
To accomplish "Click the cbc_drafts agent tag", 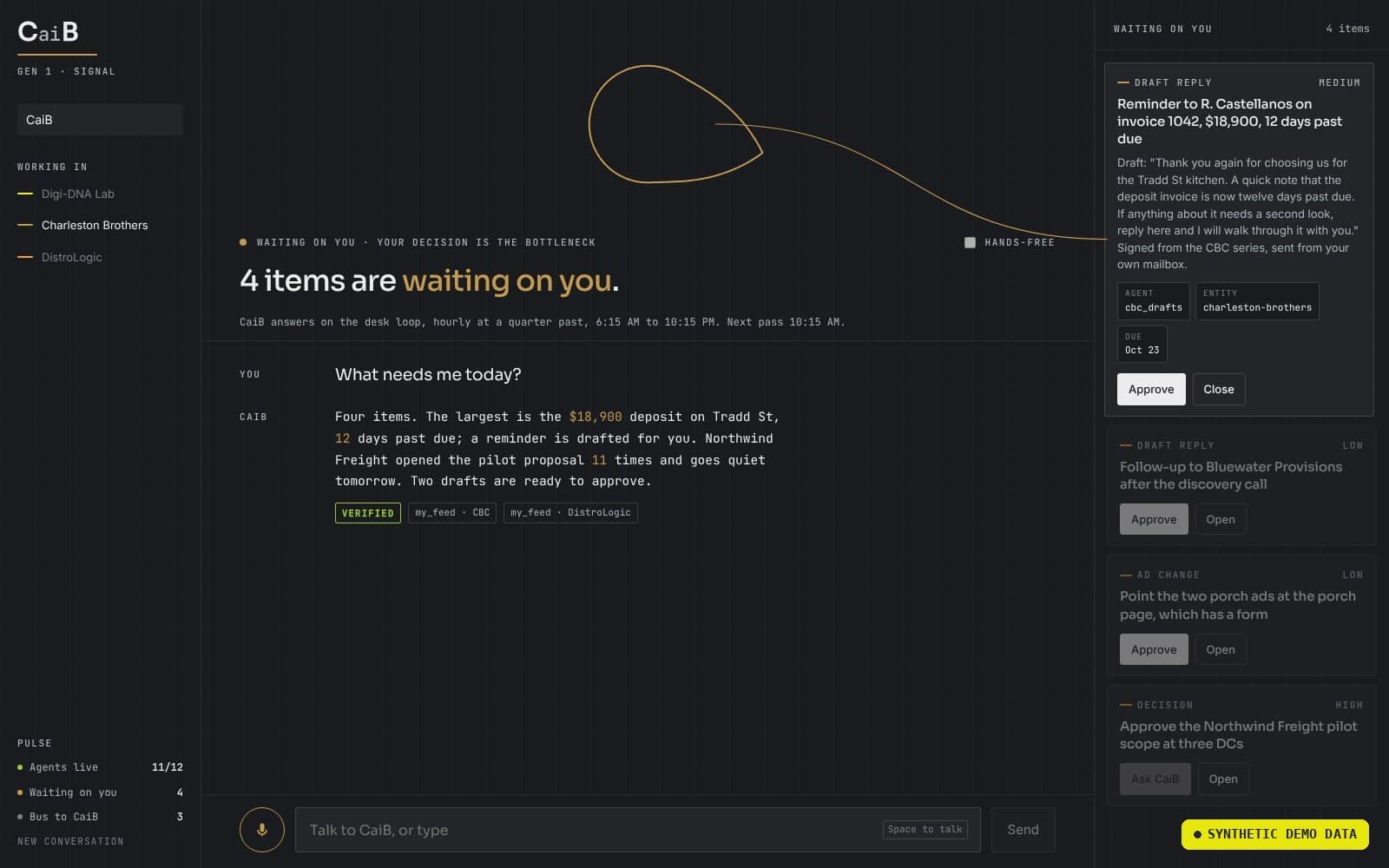I will 1153,300.
